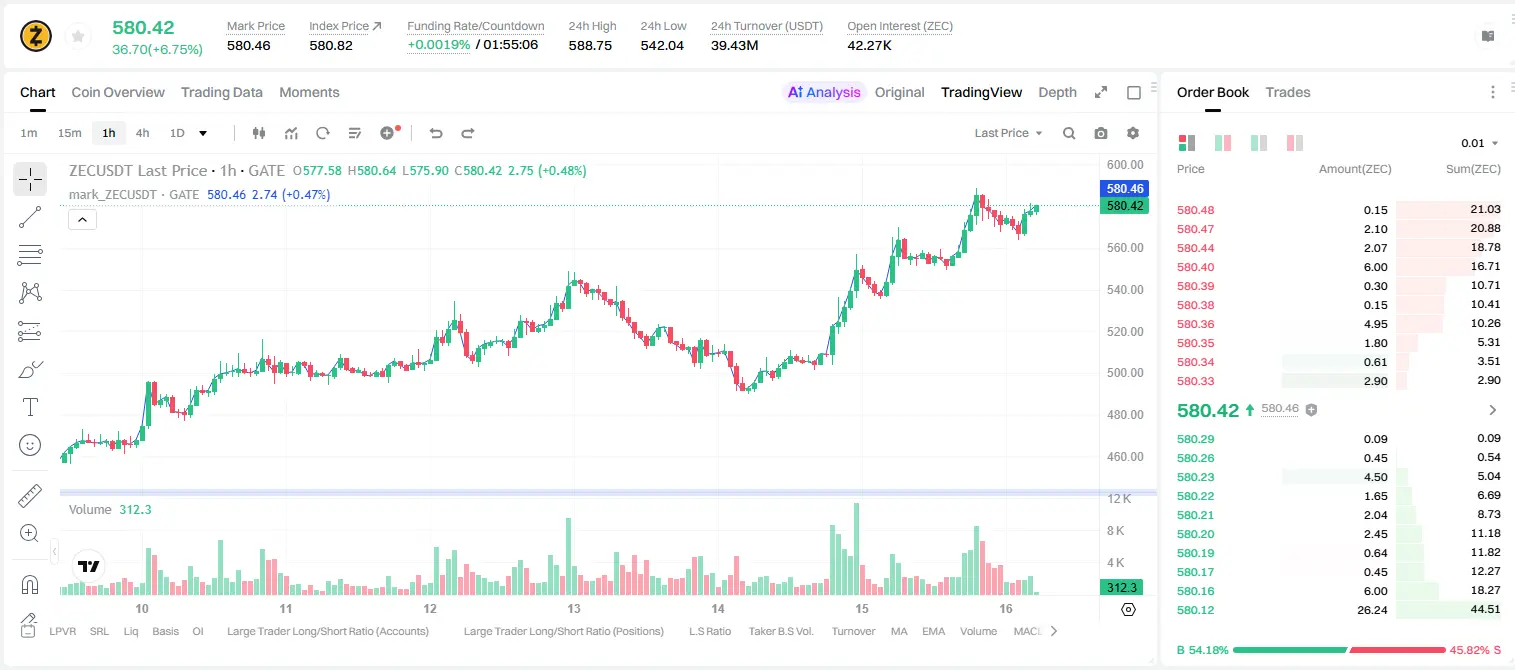Click the 580.40 ask price row
Image resolution: width=1515 pixels, height=670 pixels.
coord(1339,267)
